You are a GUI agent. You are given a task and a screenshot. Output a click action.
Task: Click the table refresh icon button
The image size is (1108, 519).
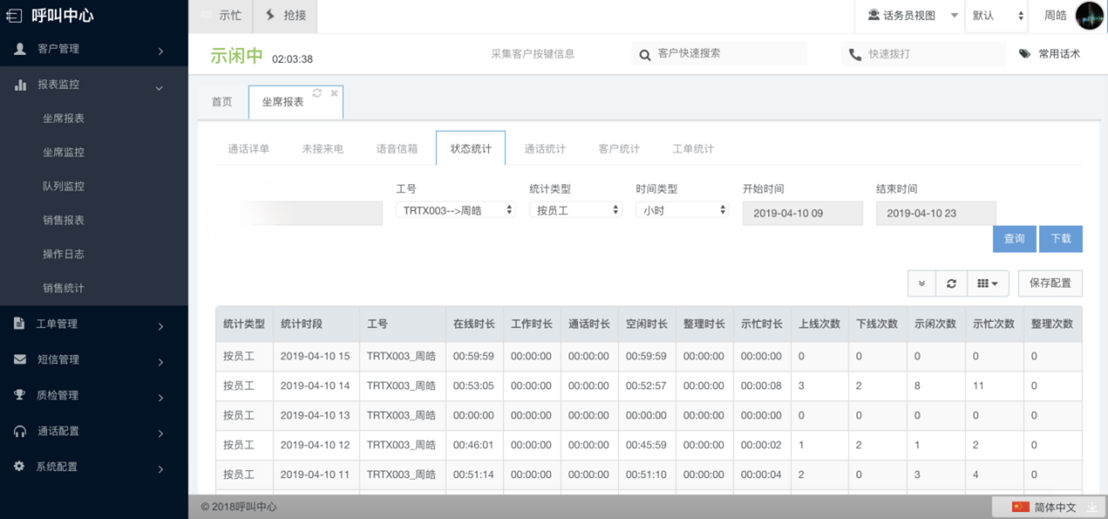(x=951, y=284)
